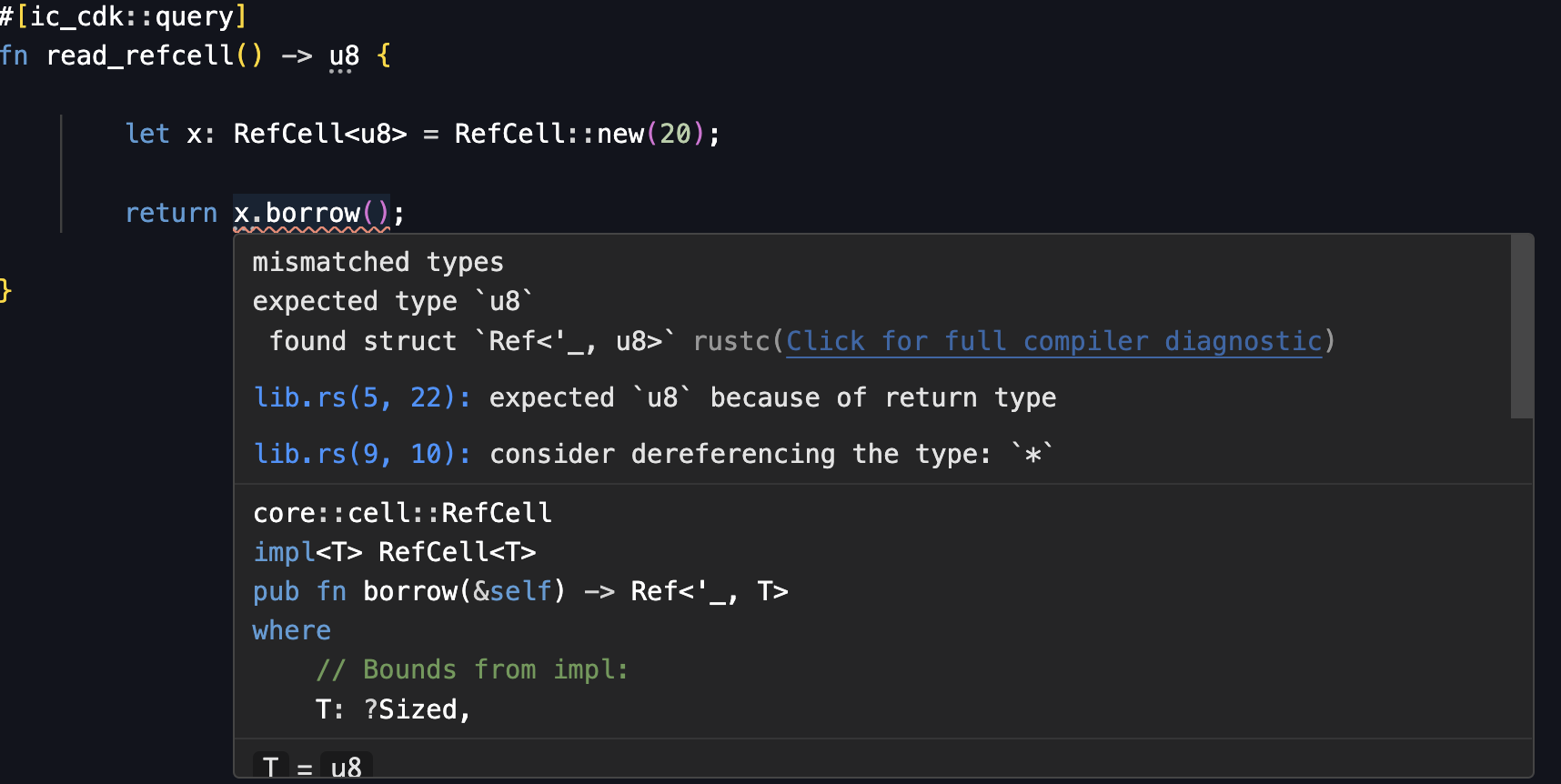Click the underlined u8 return type
This screenshot has width=1561, height=784.
pyautogui.click(x=342, y=55)
